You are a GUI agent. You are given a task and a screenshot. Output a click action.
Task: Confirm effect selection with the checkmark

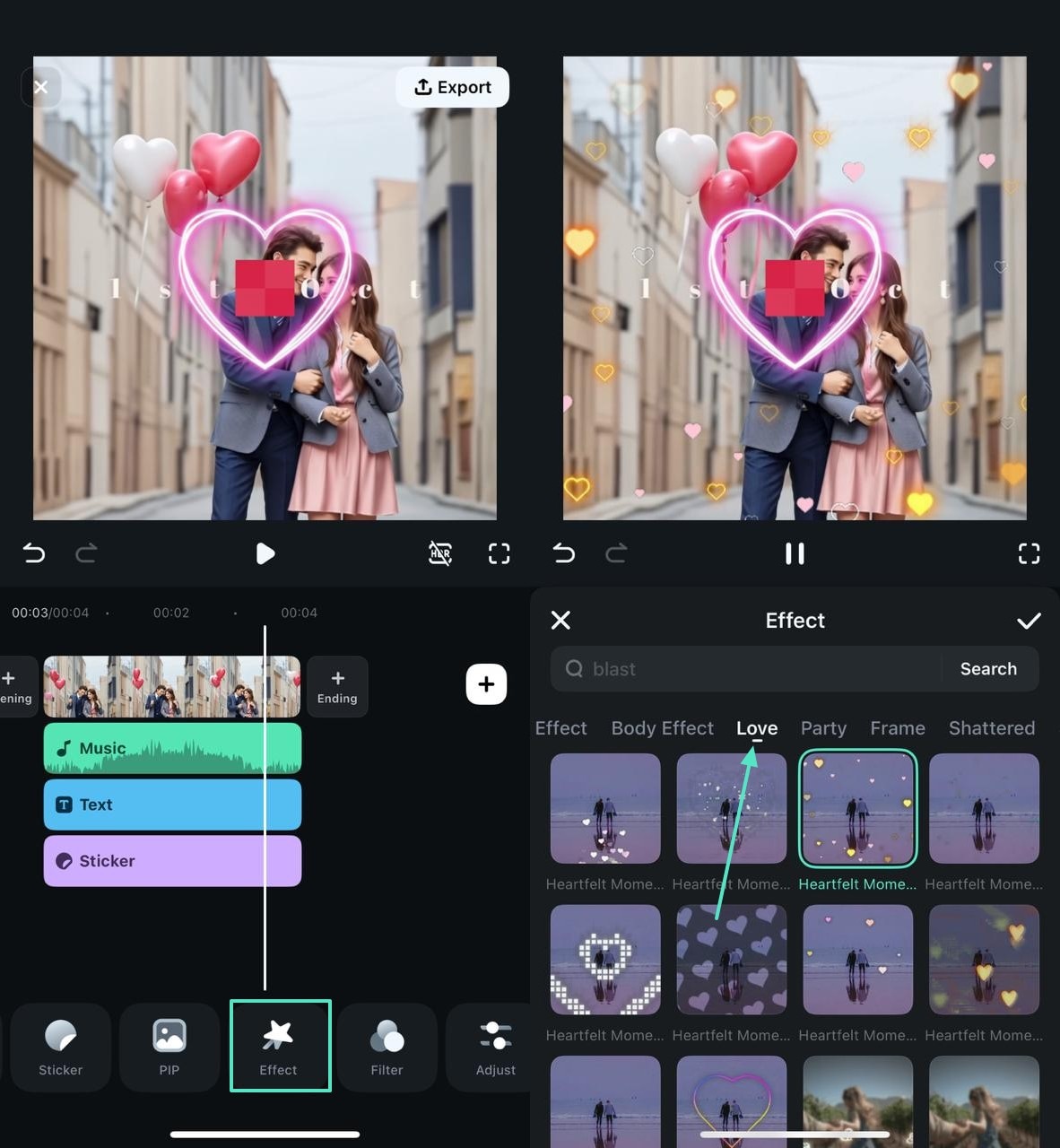pyautogui.click(x=1029, y=620)
